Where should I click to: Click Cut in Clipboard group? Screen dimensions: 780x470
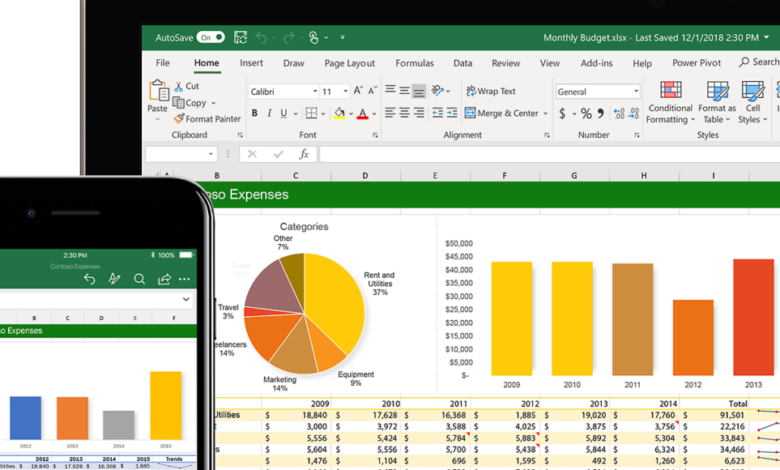187,86
